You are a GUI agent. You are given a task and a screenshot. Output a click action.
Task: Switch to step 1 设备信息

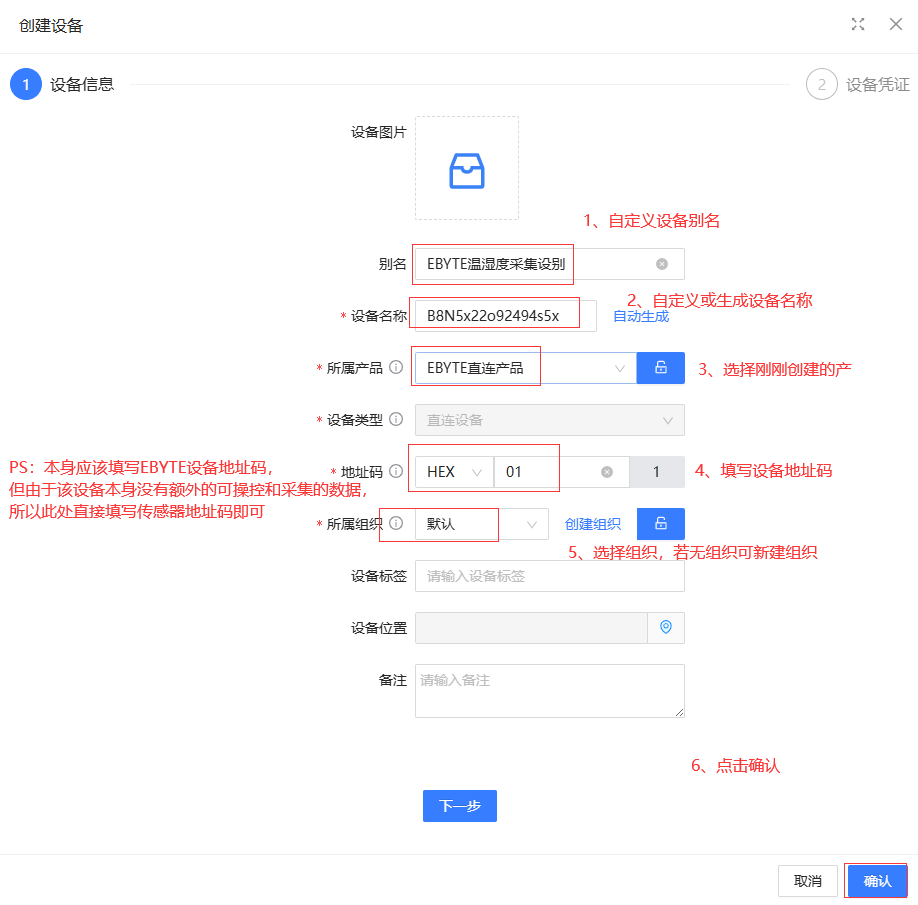(x=26, y=85)
